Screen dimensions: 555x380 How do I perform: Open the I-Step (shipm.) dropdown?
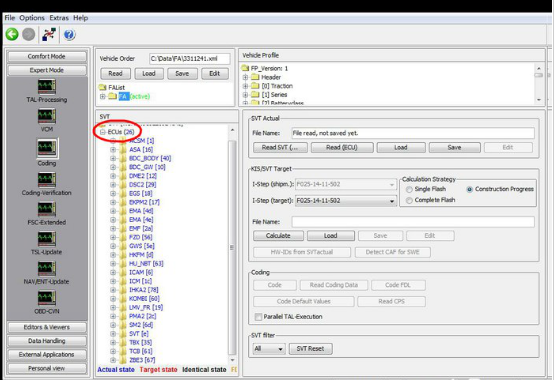392,184
